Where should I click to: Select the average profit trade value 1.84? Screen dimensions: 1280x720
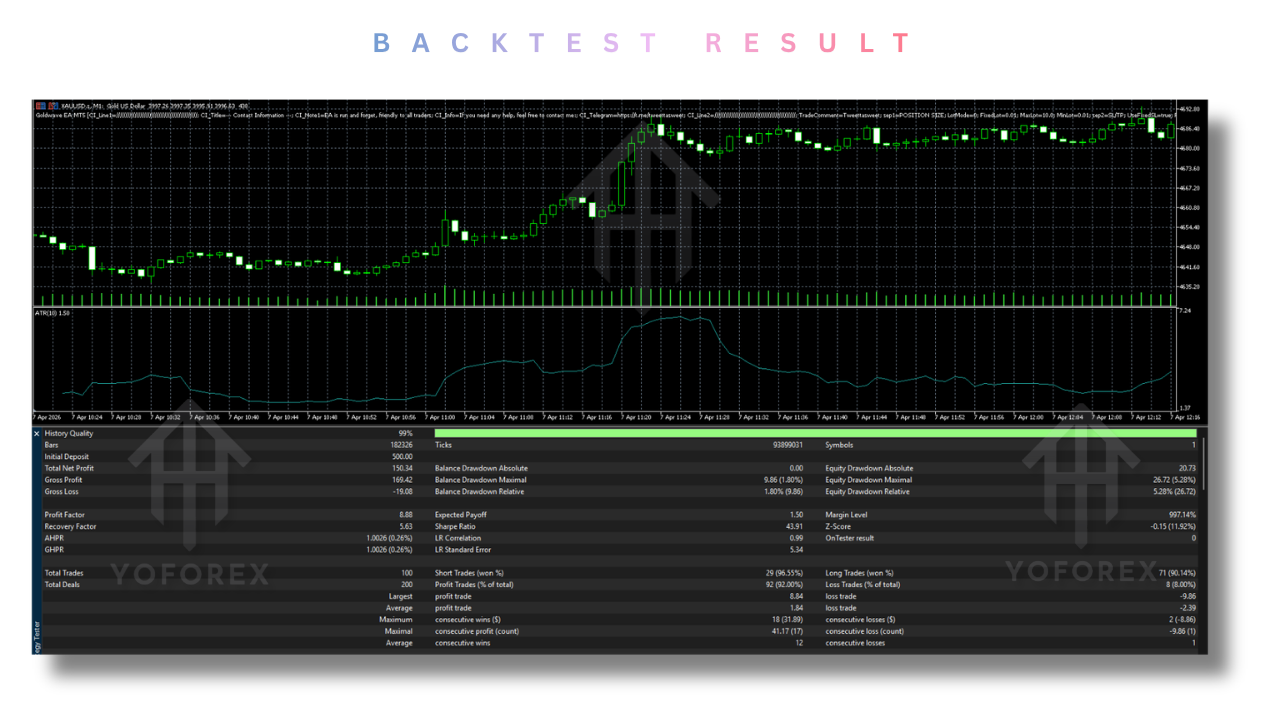pos(796,608)
